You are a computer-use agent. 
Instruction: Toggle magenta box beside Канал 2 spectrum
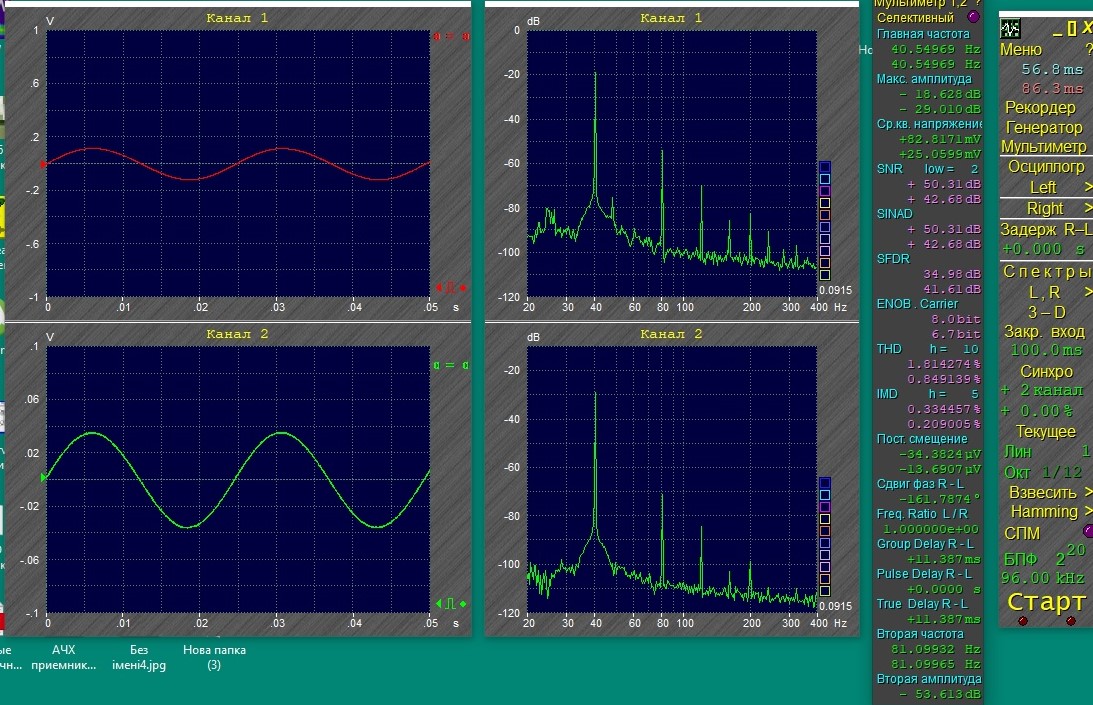825,507
